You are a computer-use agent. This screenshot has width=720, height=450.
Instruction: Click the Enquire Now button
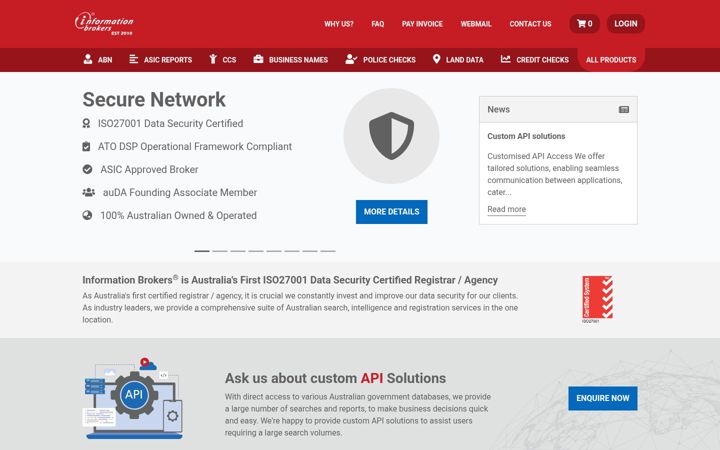tap(603, 398)
